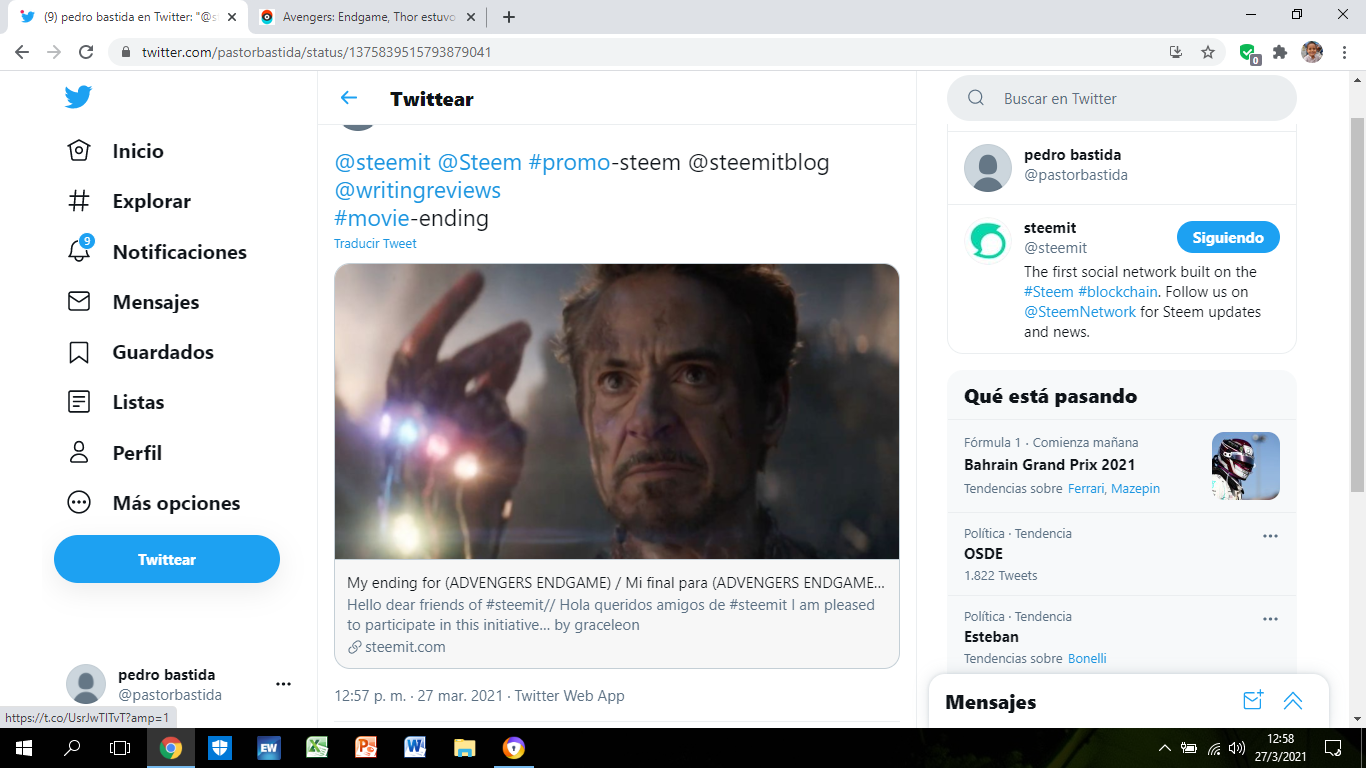Open the #promo hashtag
Image resolution: width=1366 pixels, height=768 pixels.
570,162
